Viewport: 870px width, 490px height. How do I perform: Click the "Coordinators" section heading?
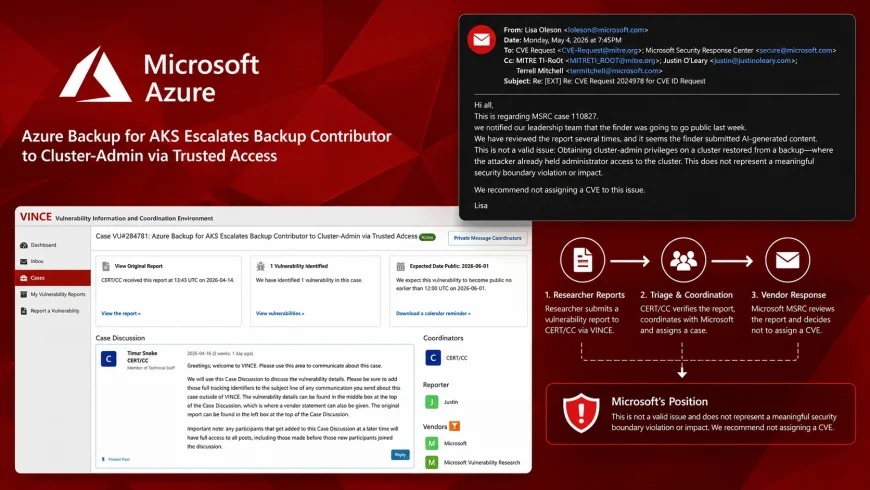pos(443,338)
